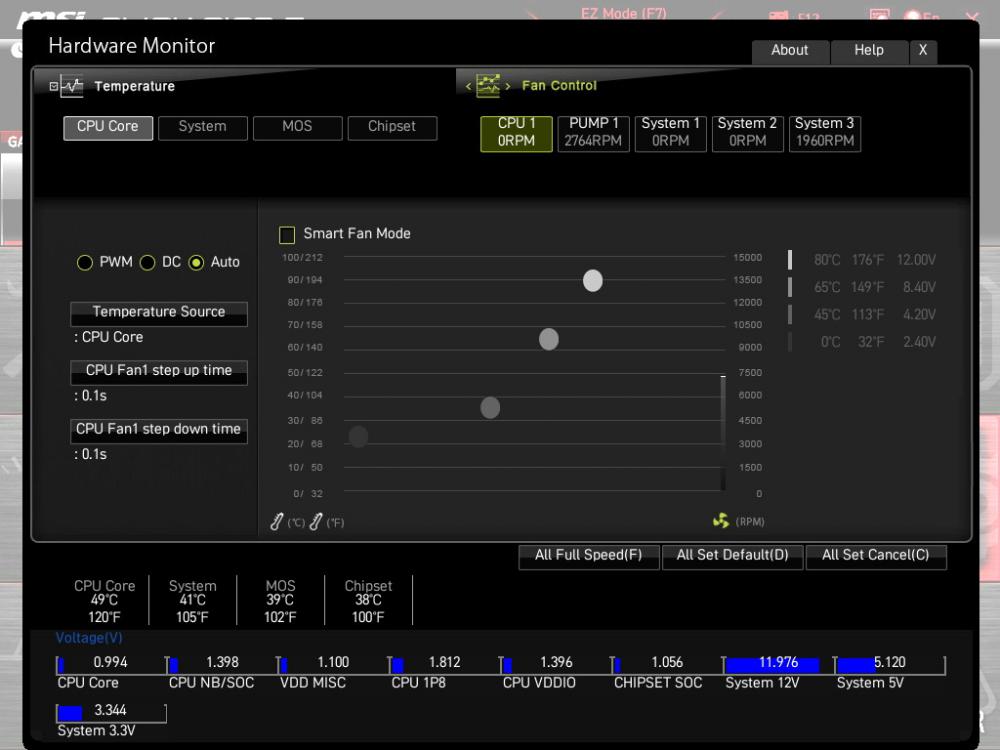The height and width of the screenshot is (750, 1000).
Task: Select DC fan mode radio
Action: click(x=147, y=262)
